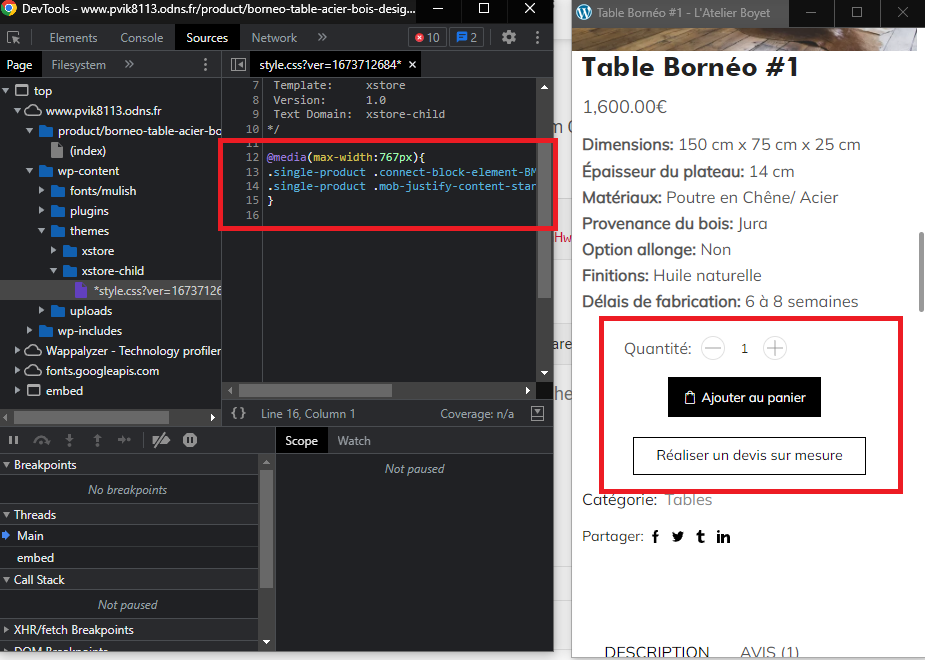Viewport: 925px width, 660px height.
Task: Pretty print with curly braces icon
Action: tap(238, 413)
